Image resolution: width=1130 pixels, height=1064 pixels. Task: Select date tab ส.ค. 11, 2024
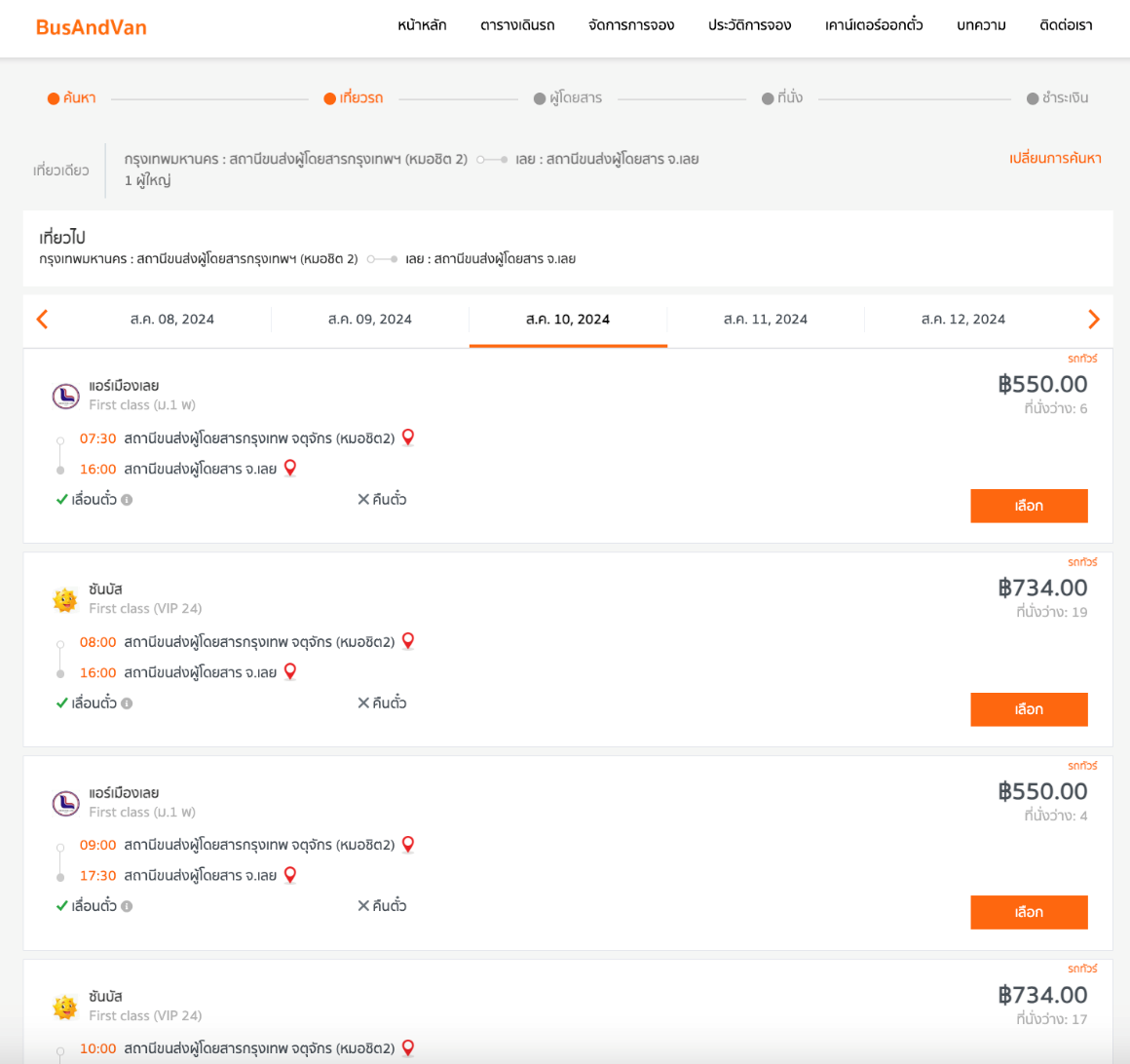click(x=766, y=320)
